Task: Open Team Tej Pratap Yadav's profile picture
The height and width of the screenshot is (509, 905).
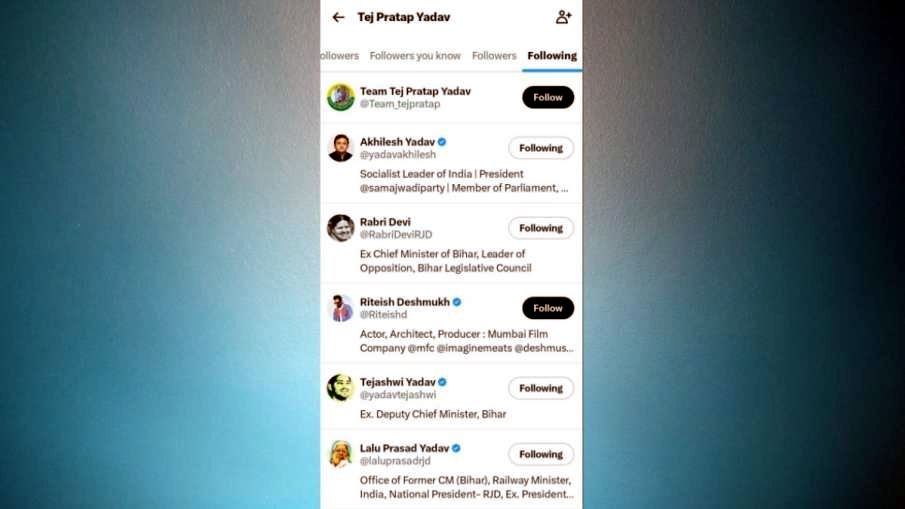Action: click(x=341, y=97)
